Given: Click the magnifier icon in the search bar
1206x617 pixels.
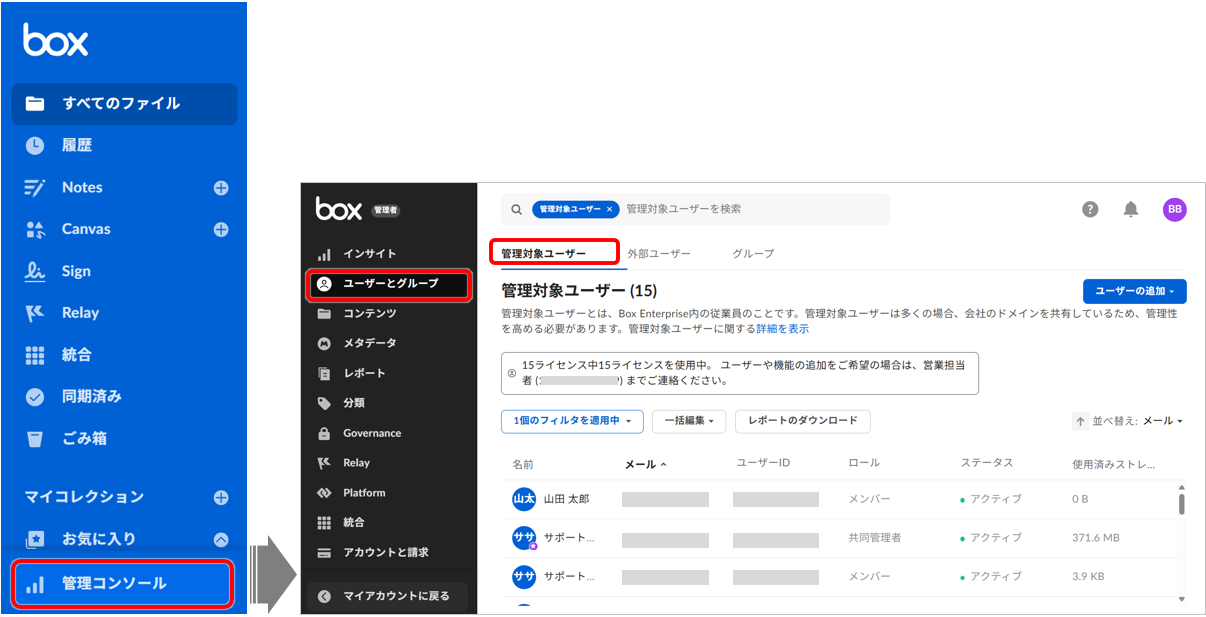Looking at the screenshot, I should [516, 210].
